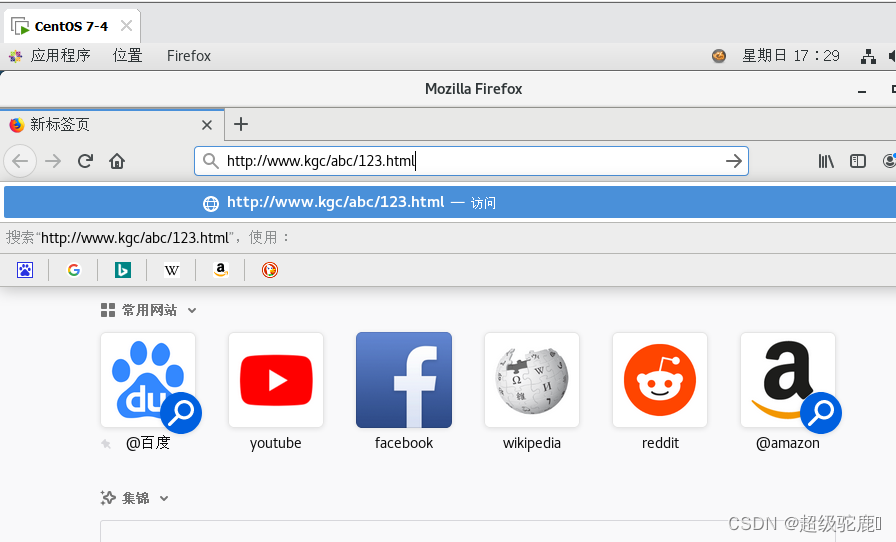Click the 常用网站 heading
Viewport: 896px width, 542px height.
point(149,310)
